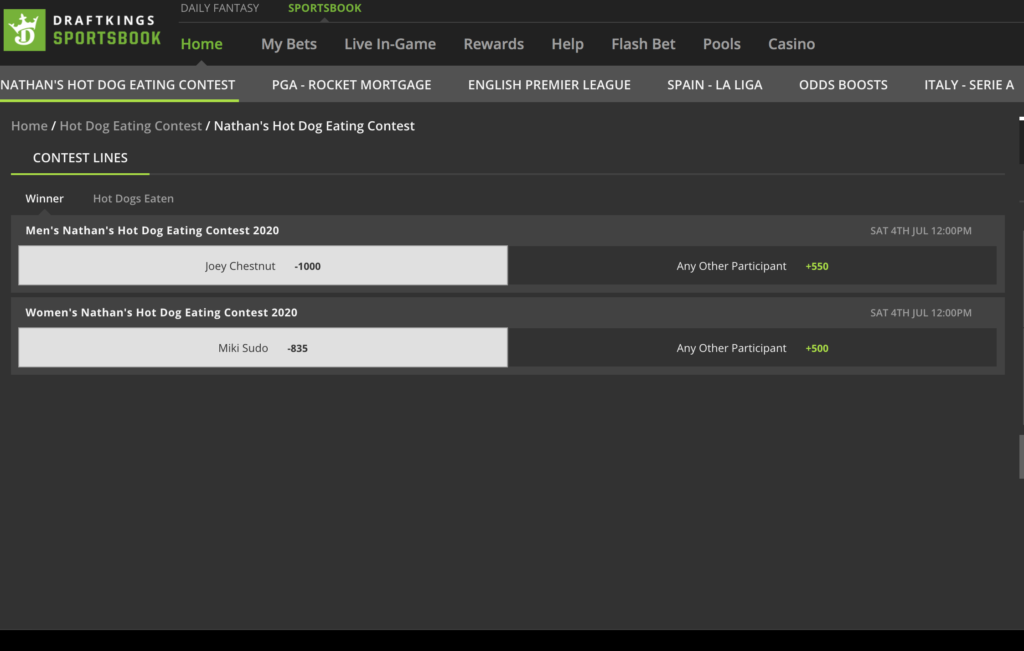
Task: Click the Hot Dog Eating Contest breadcrumb link
Action: click(x=130, y=125)
